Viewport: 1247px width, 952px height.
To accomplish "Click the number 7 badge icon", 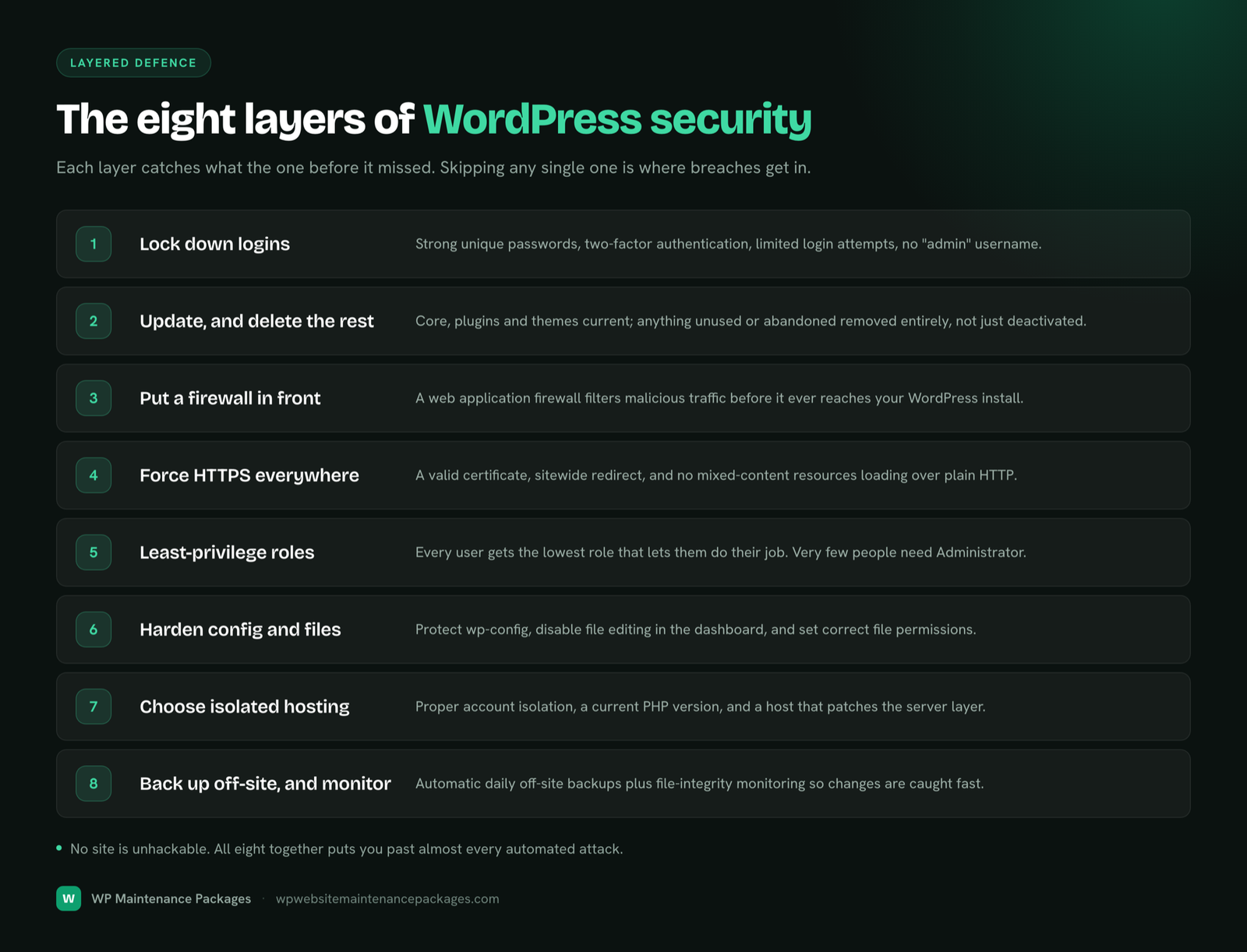I will [94, 707].
